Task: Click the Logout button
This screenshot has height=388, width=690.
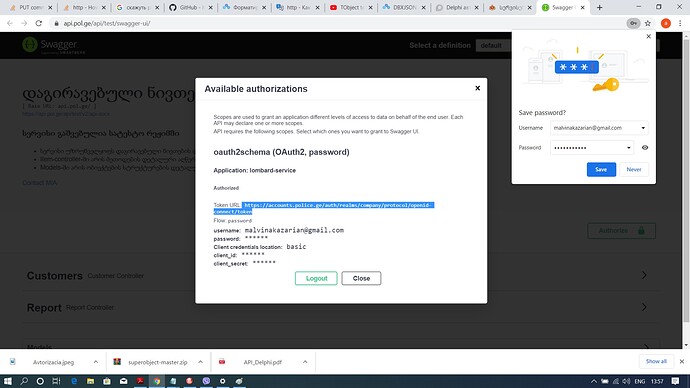Action: point(316,278)
